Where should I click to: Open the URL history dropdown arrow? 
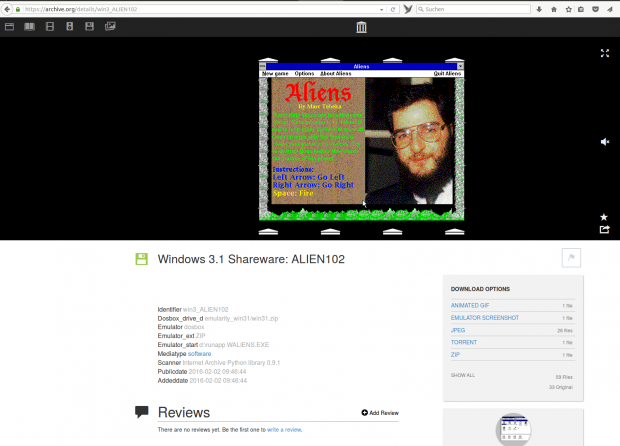(382, 9)
